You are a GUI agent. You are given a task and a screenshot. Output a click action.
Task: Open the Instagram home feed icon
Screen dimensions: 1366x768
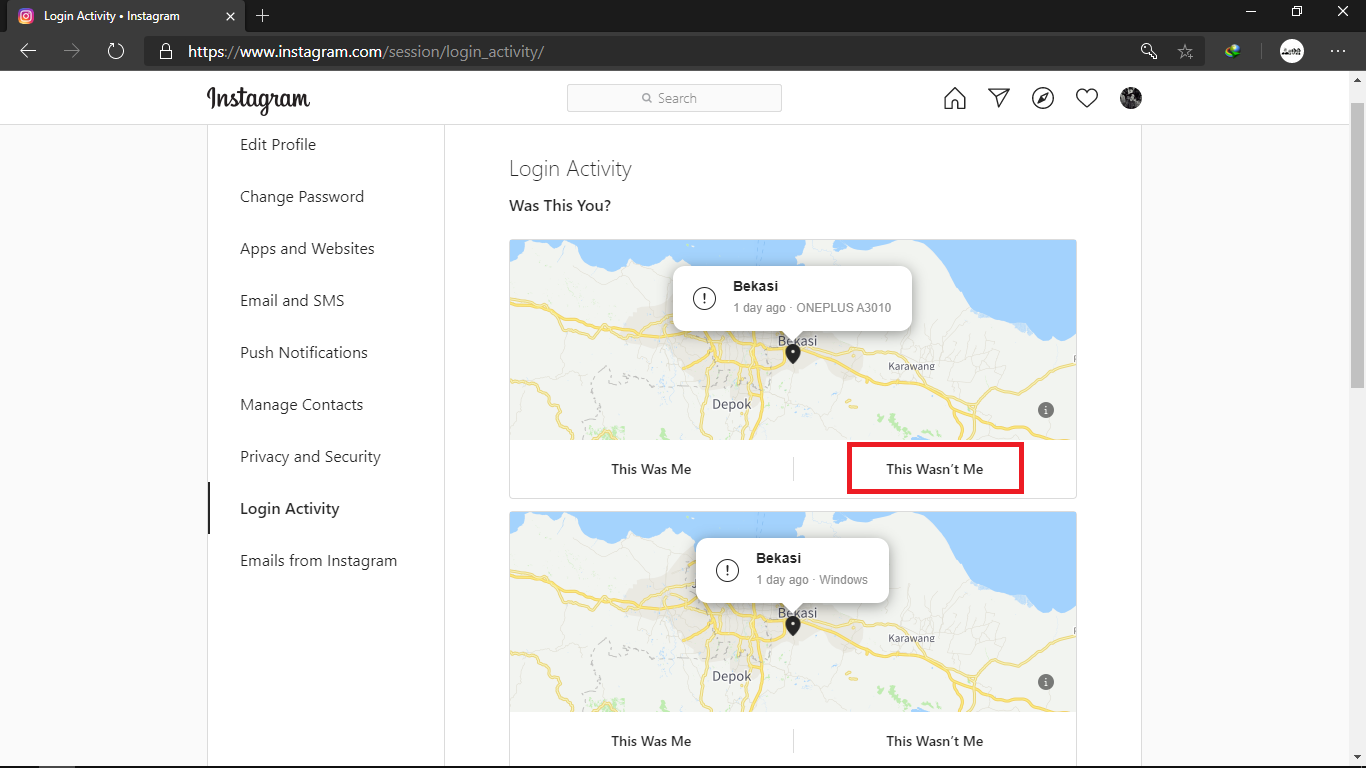coord(955,98)
